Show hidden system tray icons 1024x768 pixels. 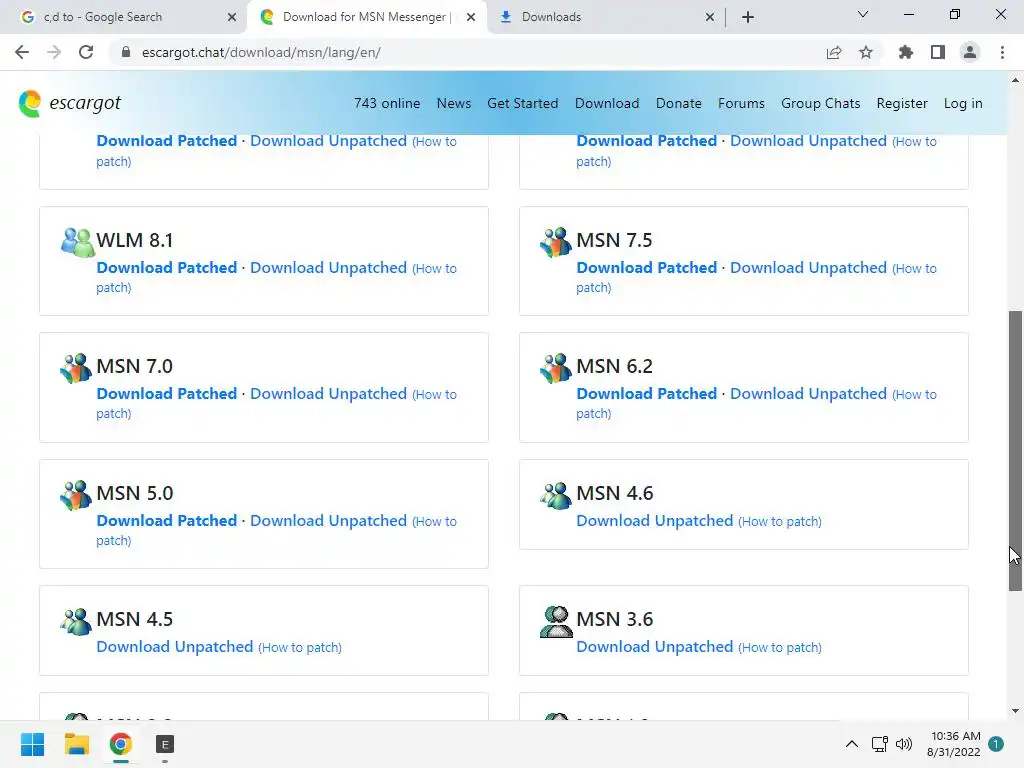(x=852, y=744)
